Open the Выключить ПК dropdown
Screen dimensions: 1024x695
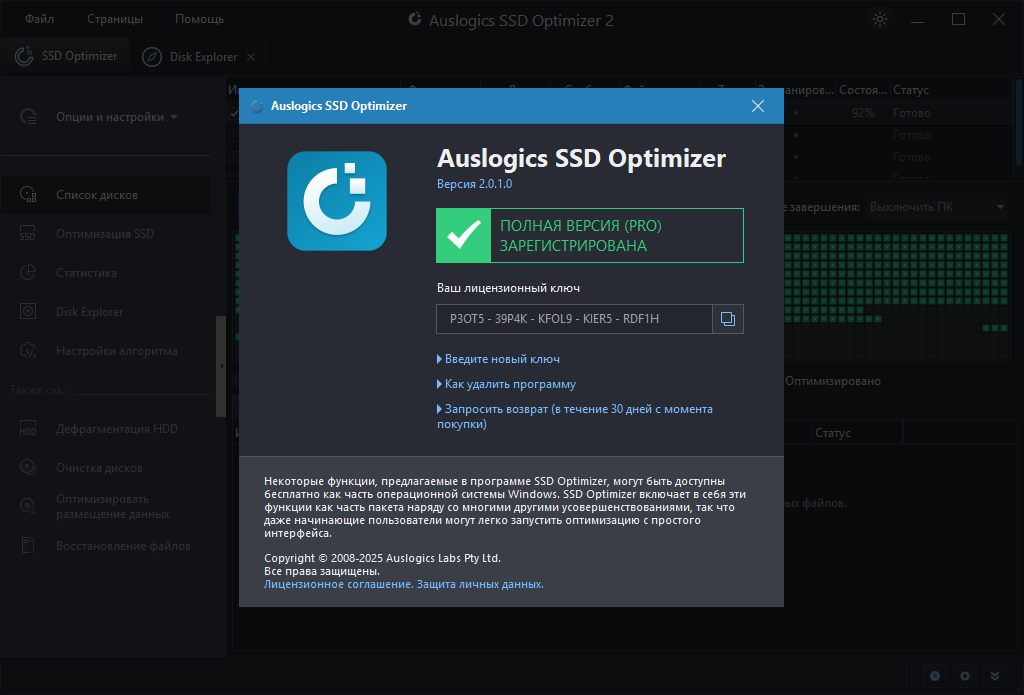click(x=936, y=207)
